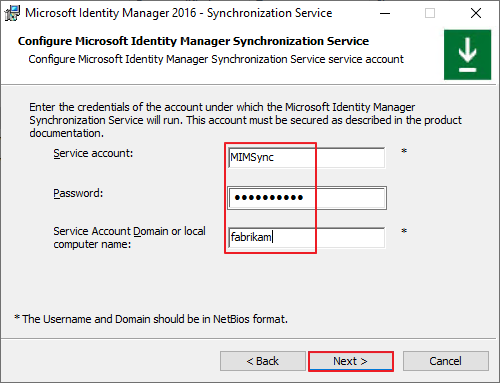This screenshot has height=383, width=500.
Task: Cancel the Synchronization Service setup
Action: pos(446,361)
